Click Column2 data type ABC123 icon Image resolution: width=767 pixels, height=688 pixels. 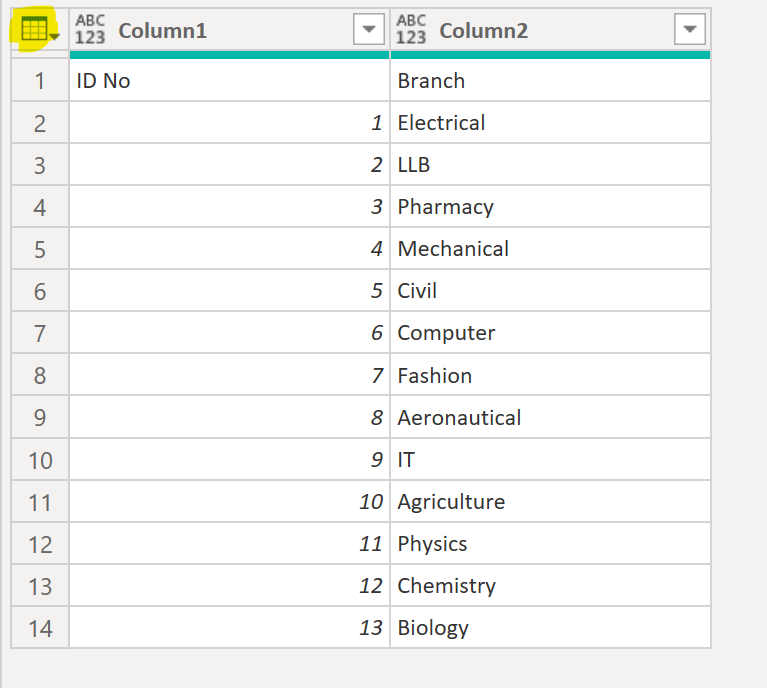pos(411,30)
